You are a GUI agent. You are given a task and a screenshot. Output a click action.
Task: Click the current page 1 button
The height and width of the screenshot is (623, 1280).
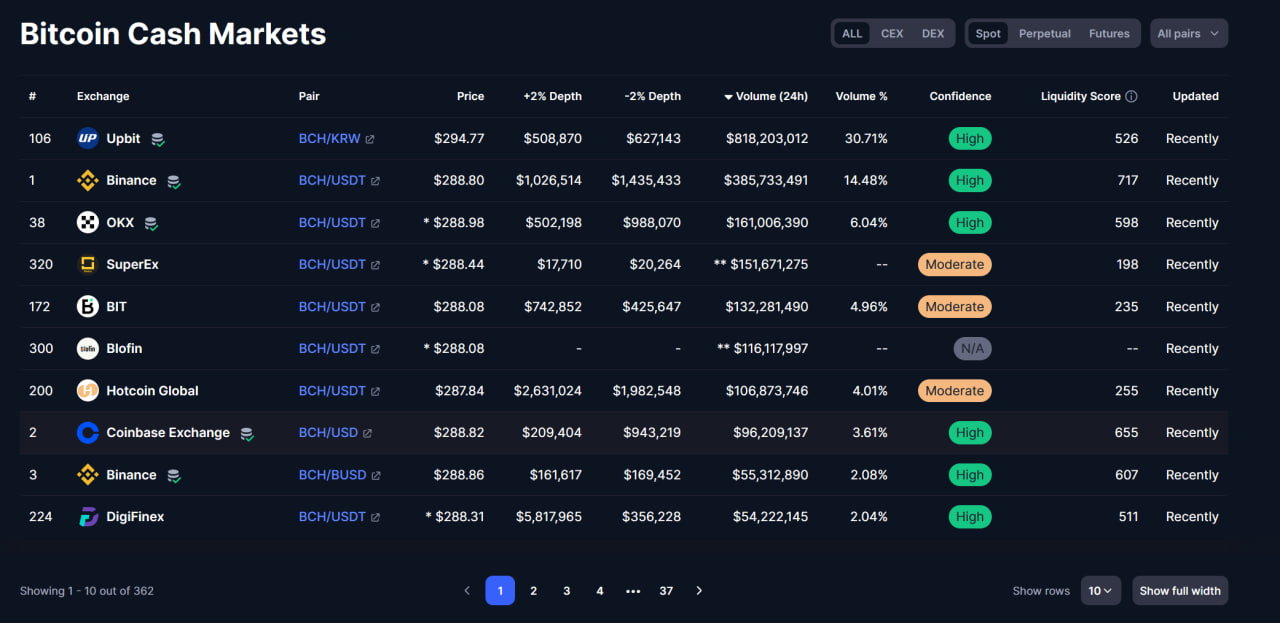click(x=500, y=591)
